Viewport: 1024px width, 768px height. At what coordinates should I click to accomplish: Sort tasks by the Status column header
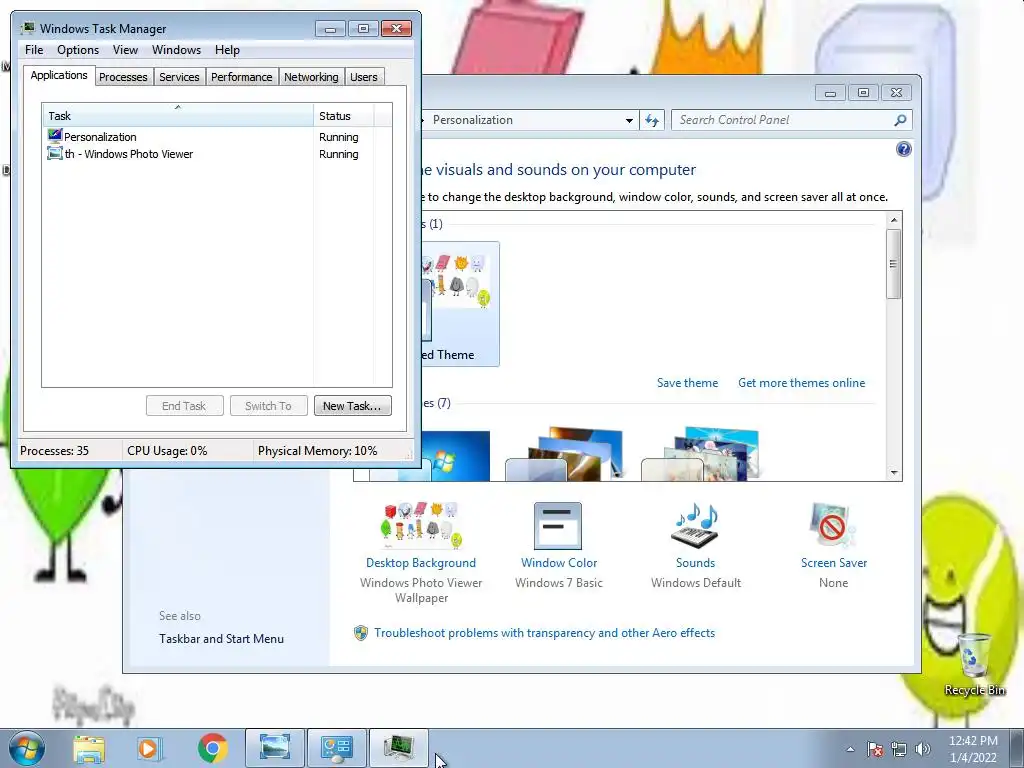click(x=343, y=116)
